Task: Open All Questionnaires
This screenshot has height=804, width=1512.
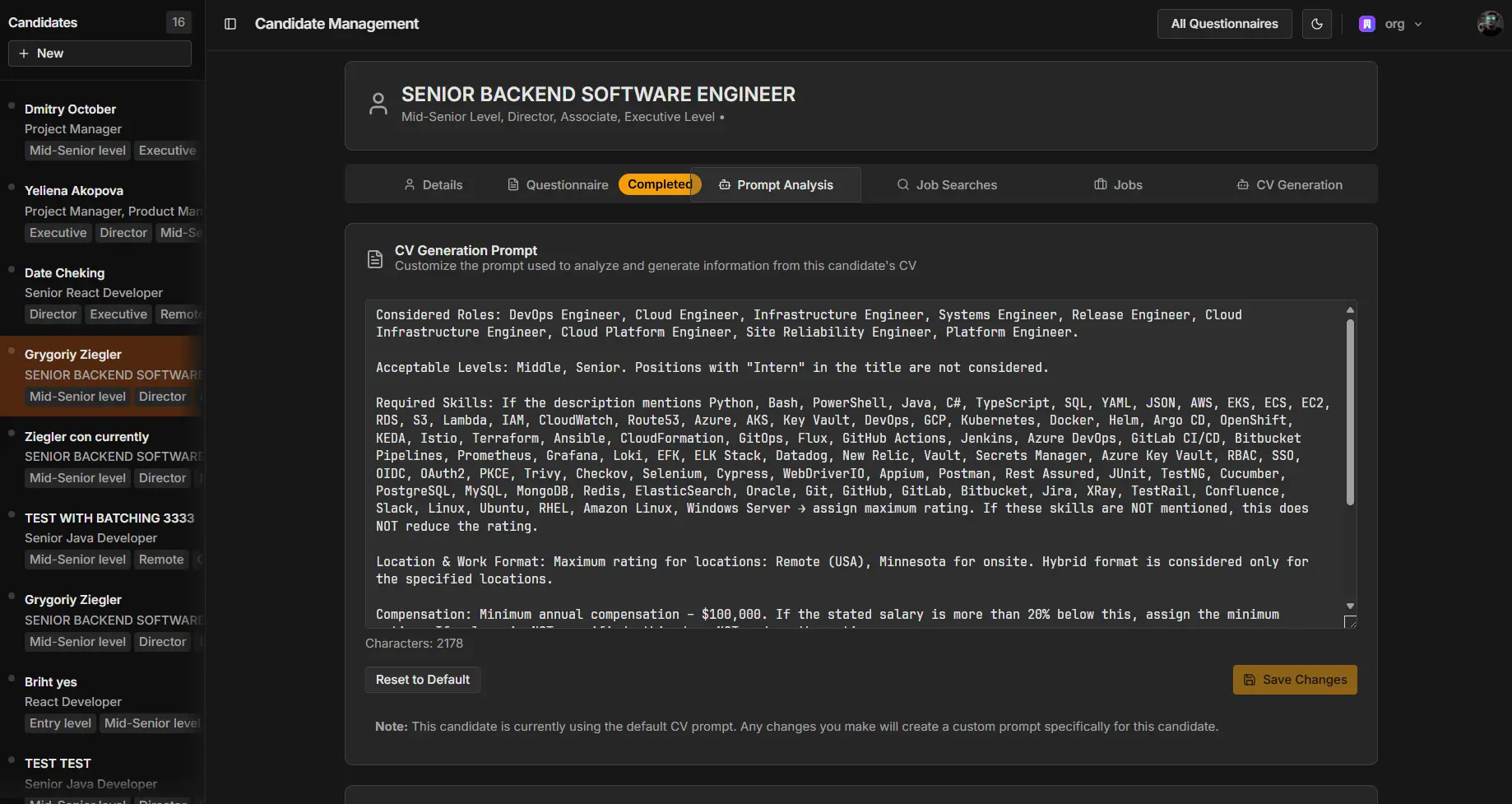Action: point(1224,24)
